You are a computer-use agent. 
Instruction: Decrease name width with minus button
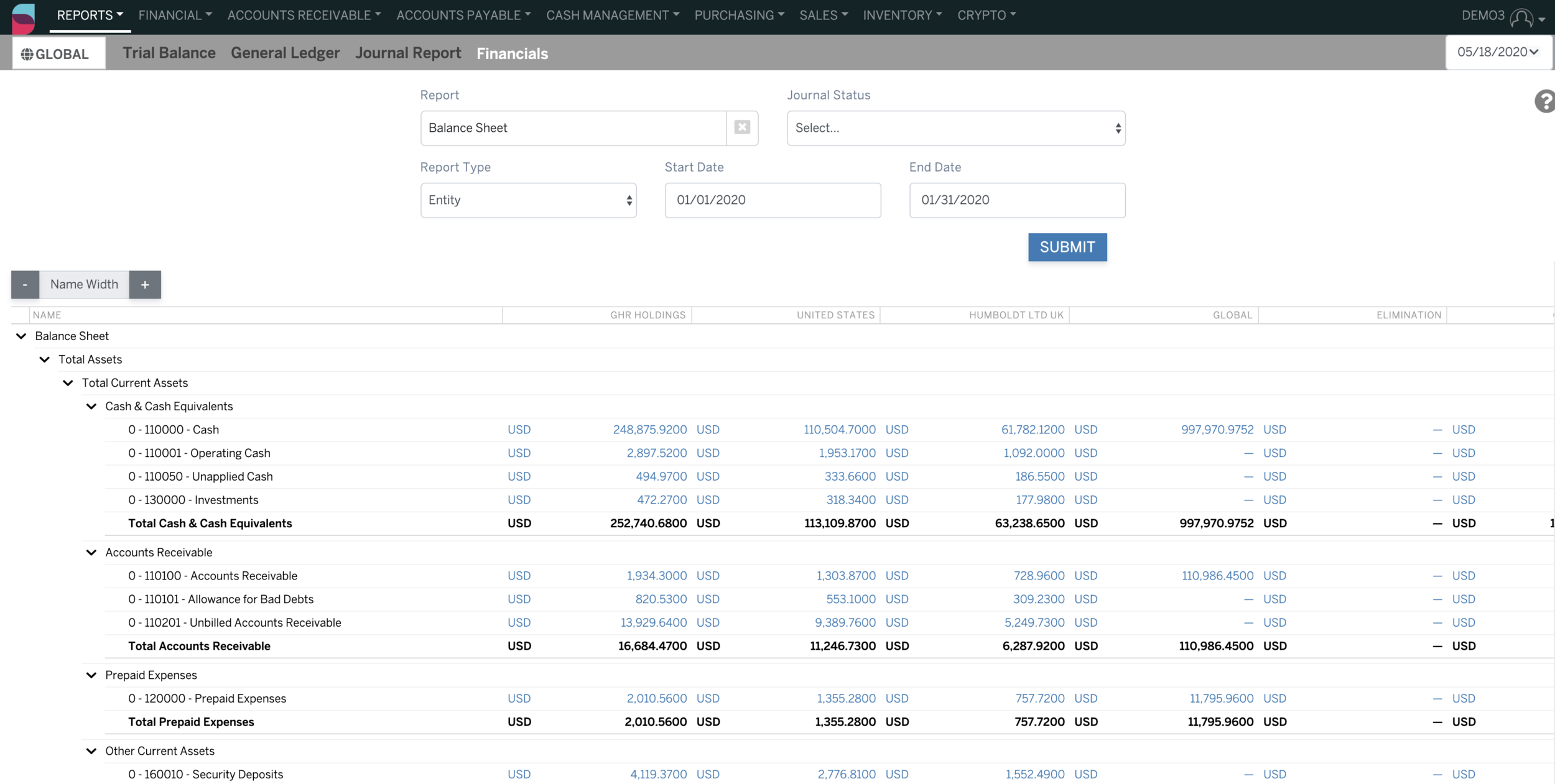point(25,284)
